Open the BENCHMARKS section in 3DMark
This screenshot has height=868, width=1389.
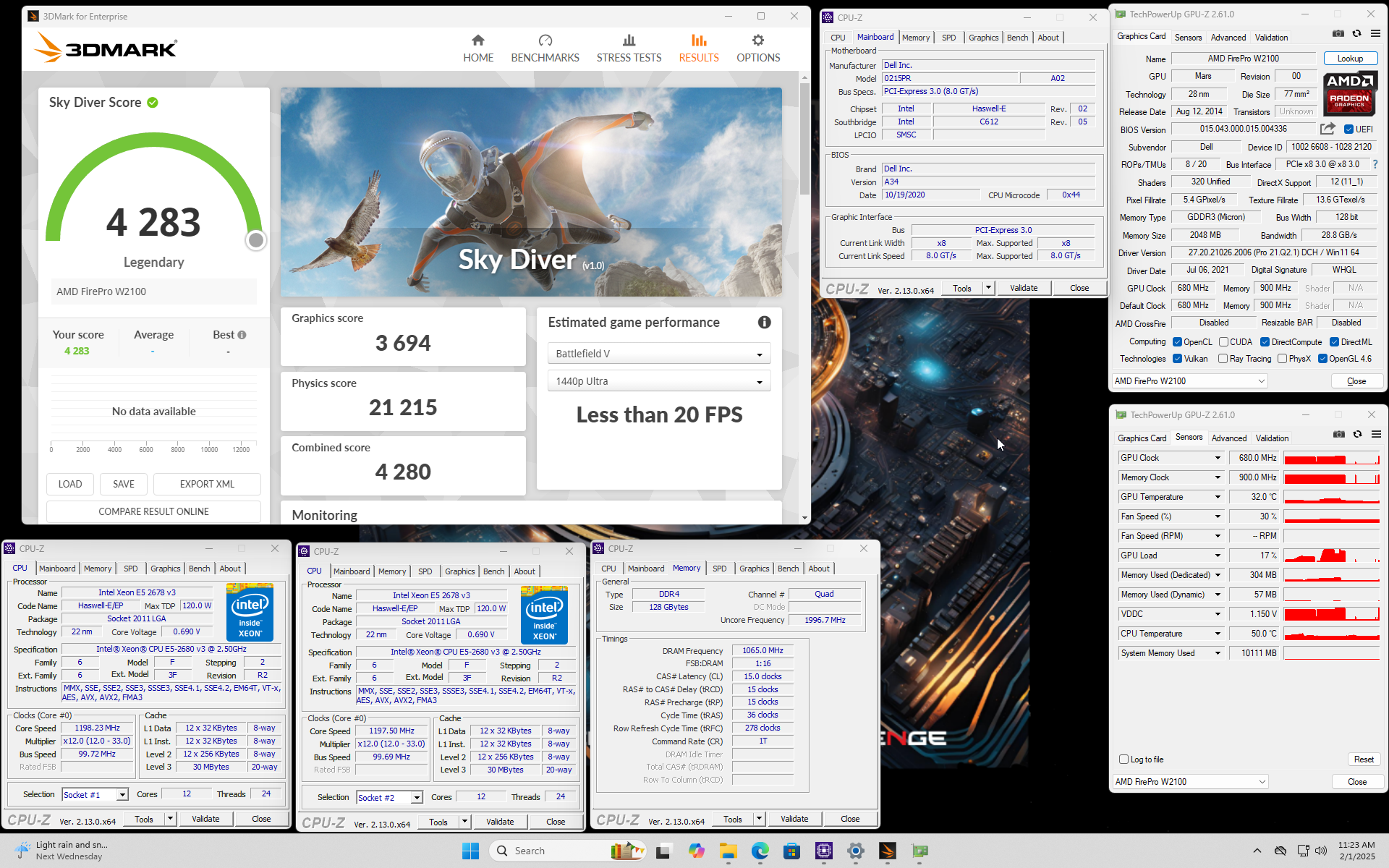(x=545, y=48)
